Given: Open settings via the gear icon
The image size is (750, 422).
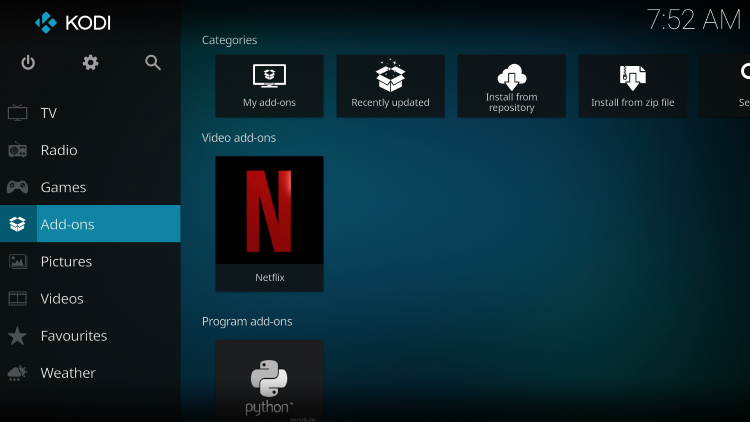Looking at the screenshot, I should [x=90, y=63].
